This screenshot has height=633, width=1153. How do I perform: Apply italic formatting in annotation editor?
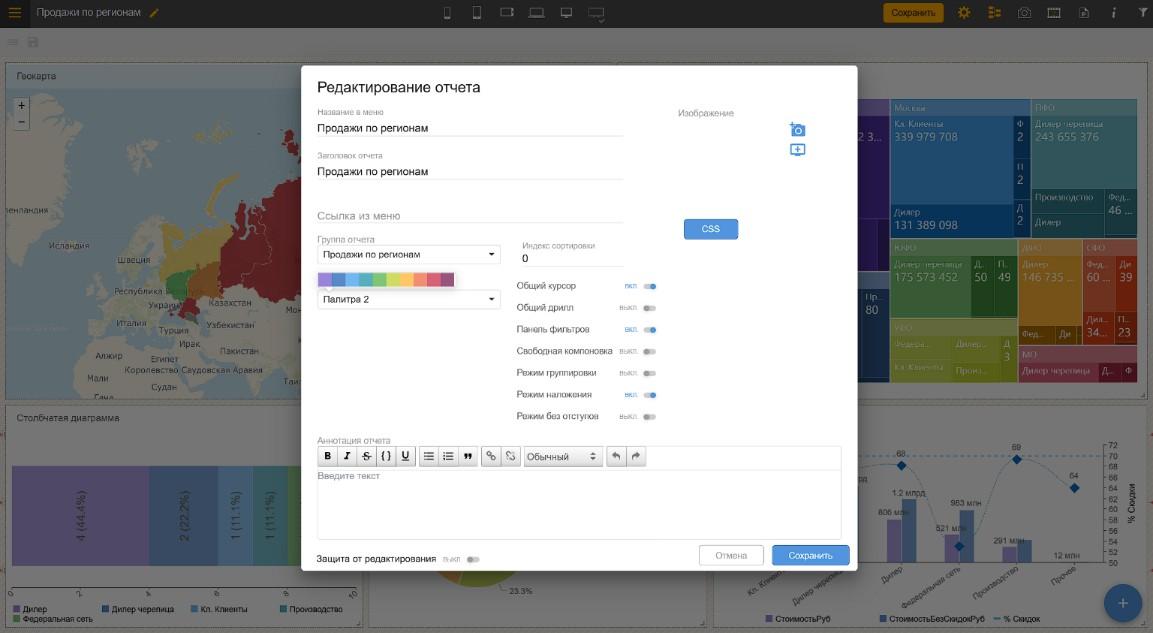click(x=347, y=456)
